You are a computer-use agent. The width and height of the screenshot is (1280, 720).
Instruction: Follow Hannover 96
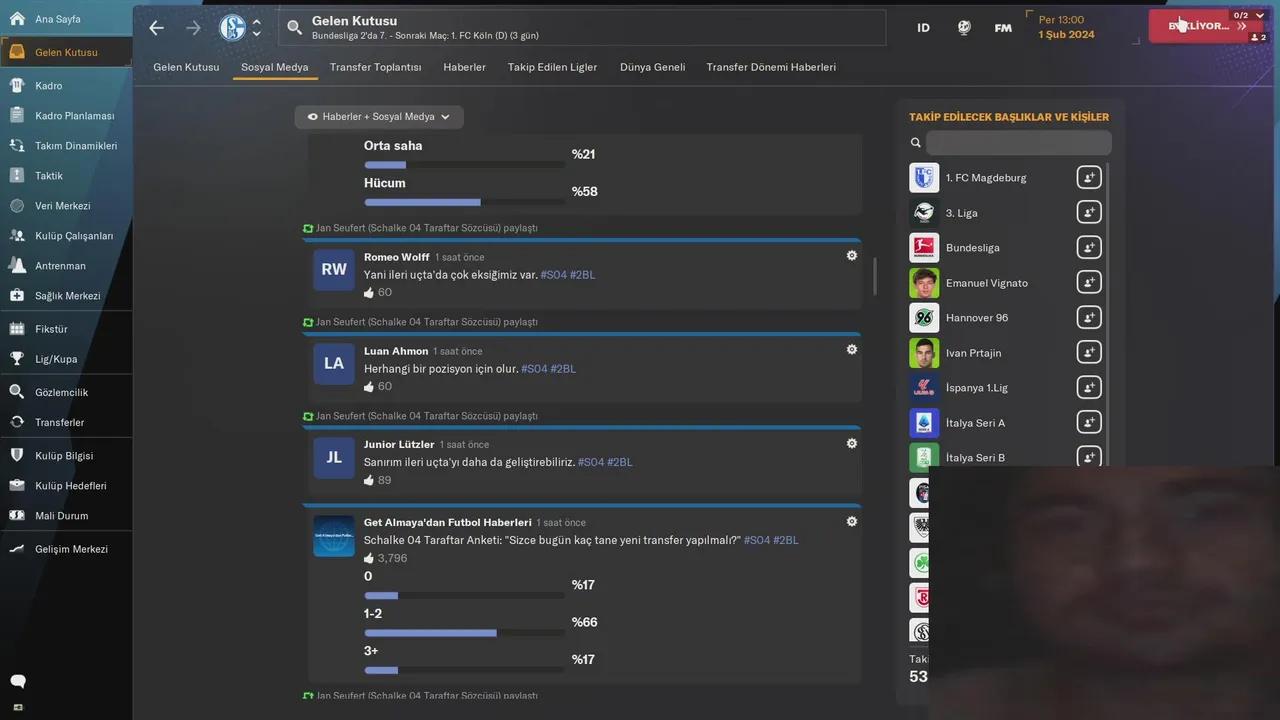click(1089, 317)
